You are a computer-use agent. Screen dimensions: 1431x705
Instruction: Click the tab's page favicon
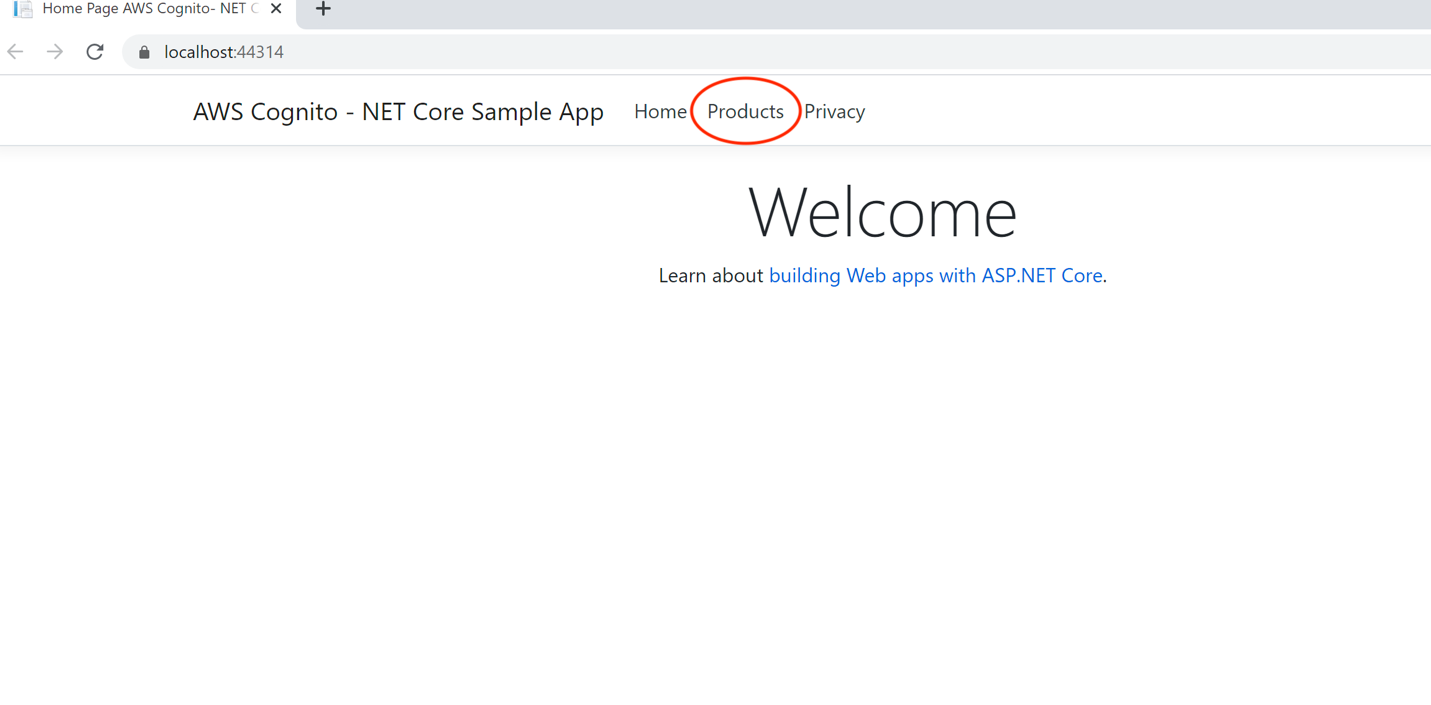point(23,9)
